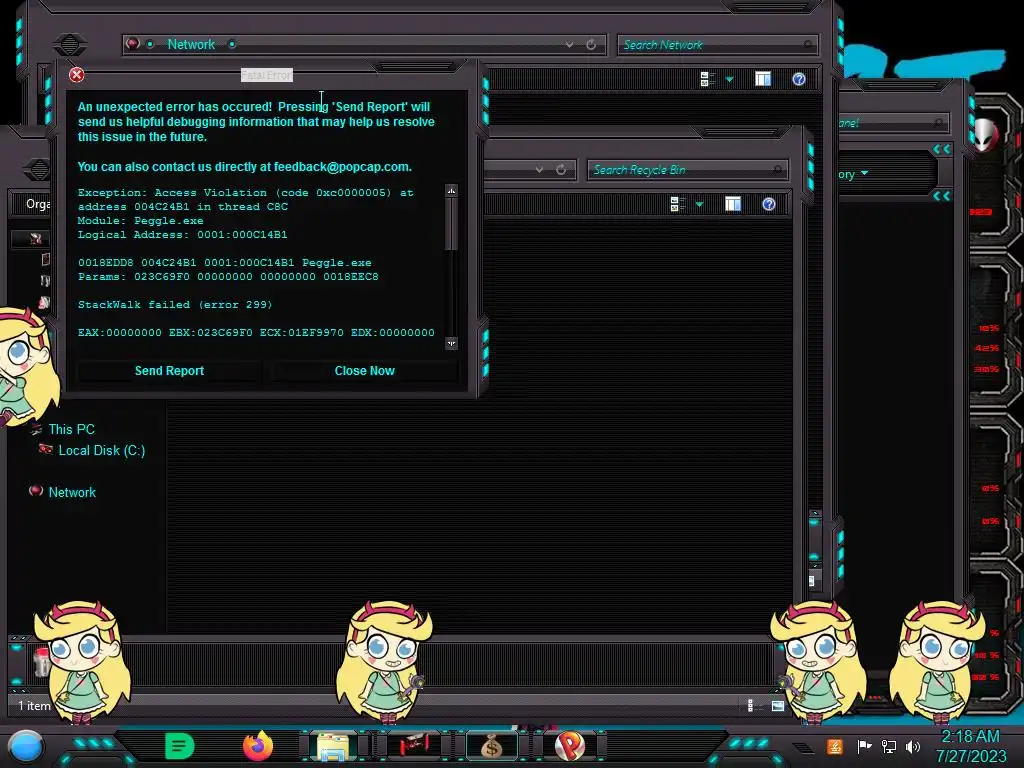Click Organize in Recycle Bin window toolbar
This screenshot has width=1024, height=768.
point(38,204)
